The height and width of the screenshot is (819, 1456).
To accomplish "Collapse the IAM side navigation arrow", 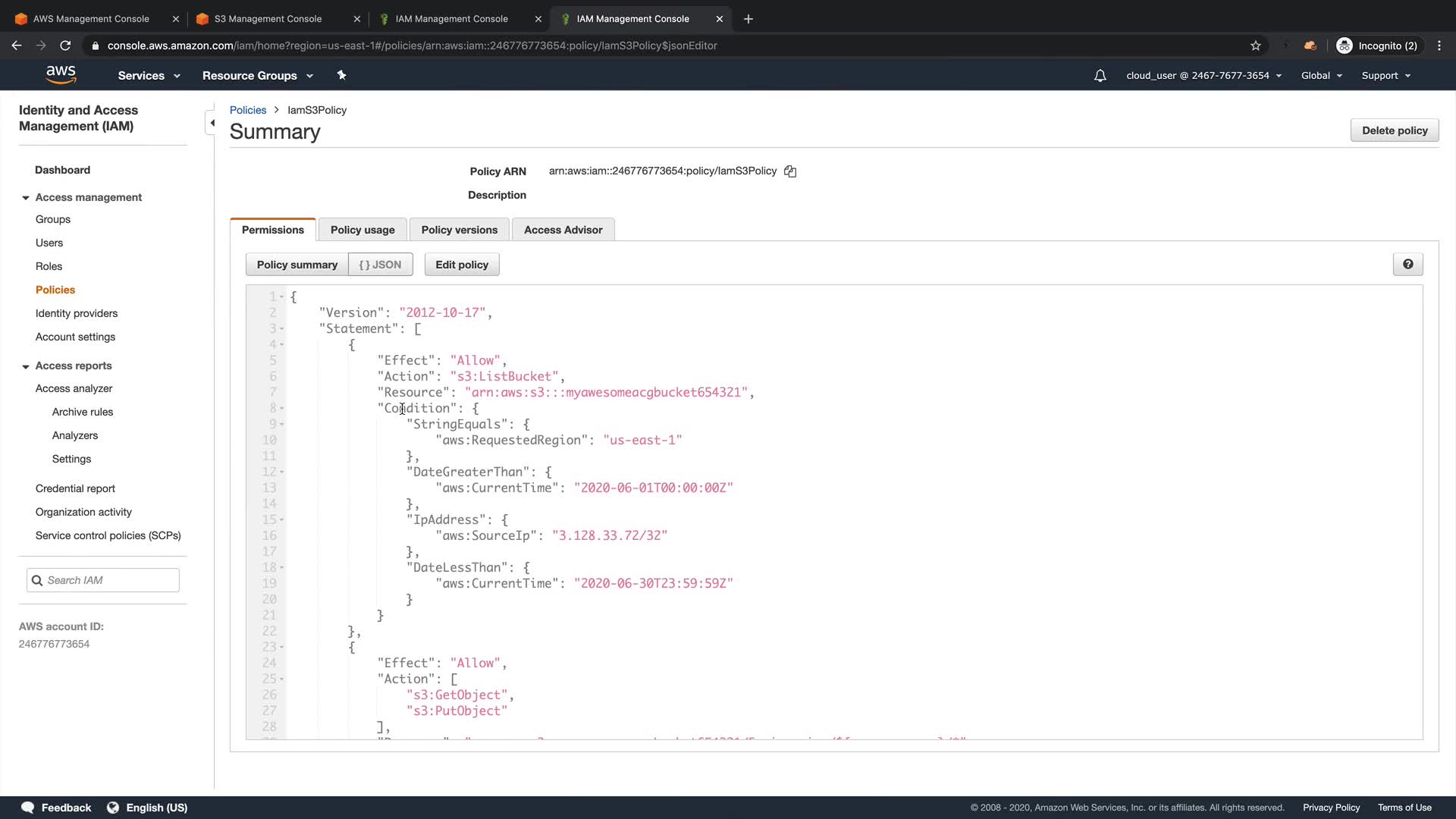I will click(212, 123).
